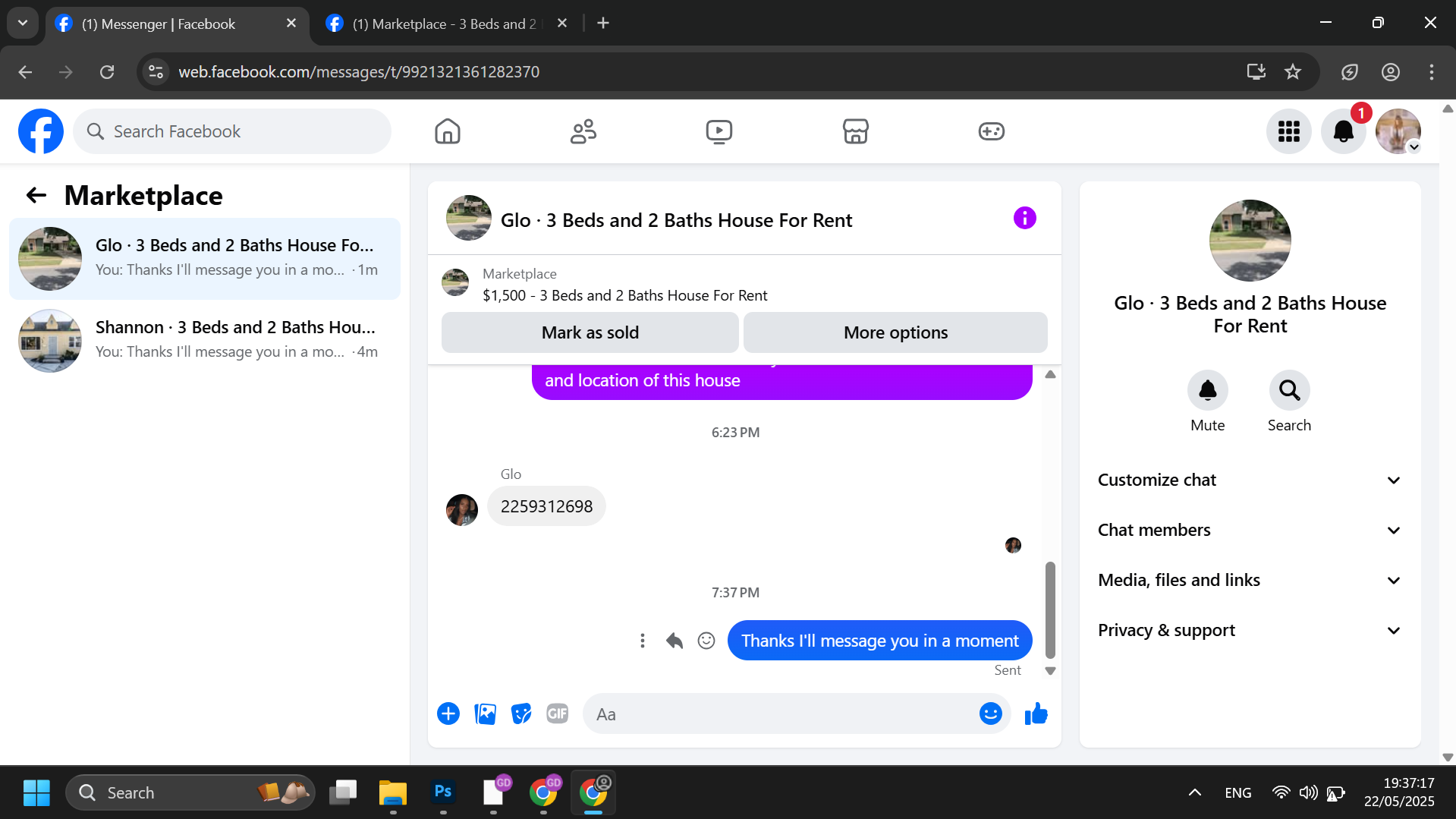Reload the page
The width and height of the screenshot is (1456, 819).
click(107, 72)
